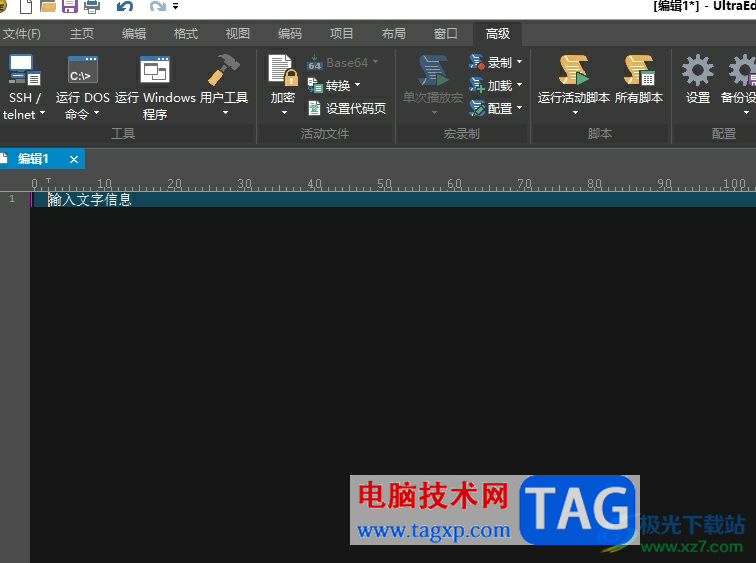Viewport: 756px width, 563px height.
Task: Select the 高级 ribbon tab
Action: (x=498, y=34)
